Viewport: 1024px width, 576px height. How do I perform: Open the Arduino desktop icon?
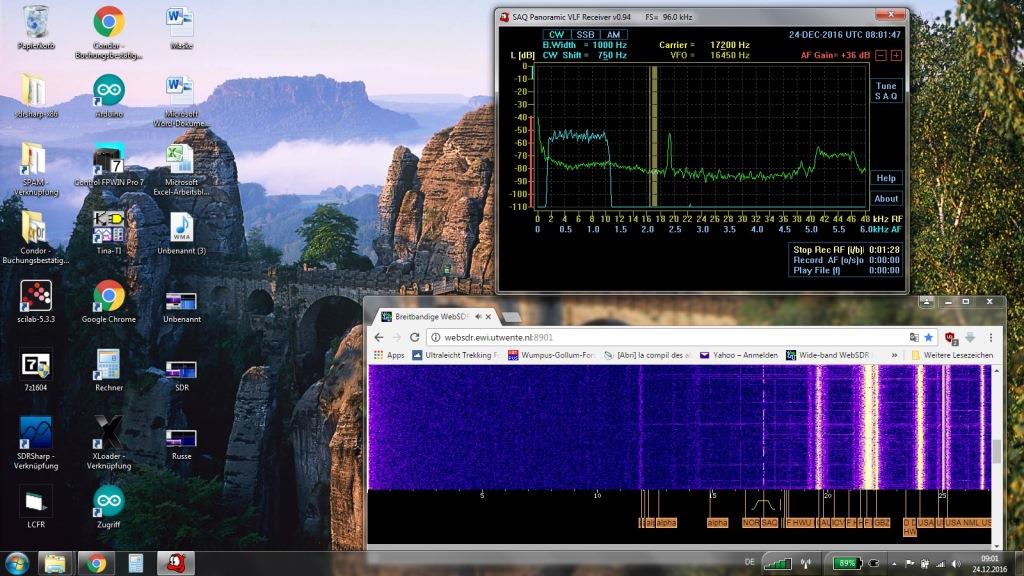point(108,90)
